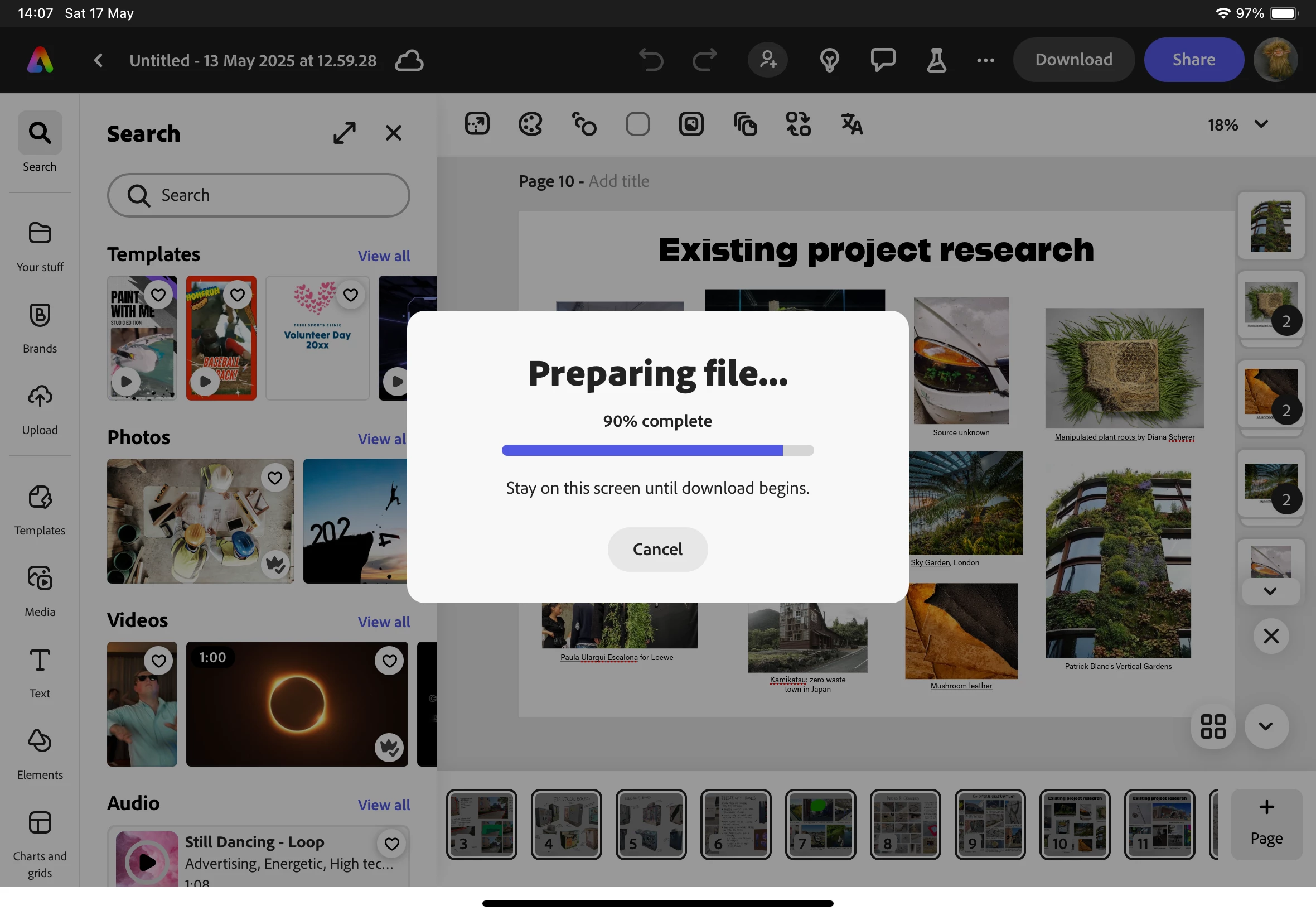Select page 7 thumbnail in filmstrip
Viewport: 1316px width, 915px height.
pyautogui.click(x=820, y=825)
